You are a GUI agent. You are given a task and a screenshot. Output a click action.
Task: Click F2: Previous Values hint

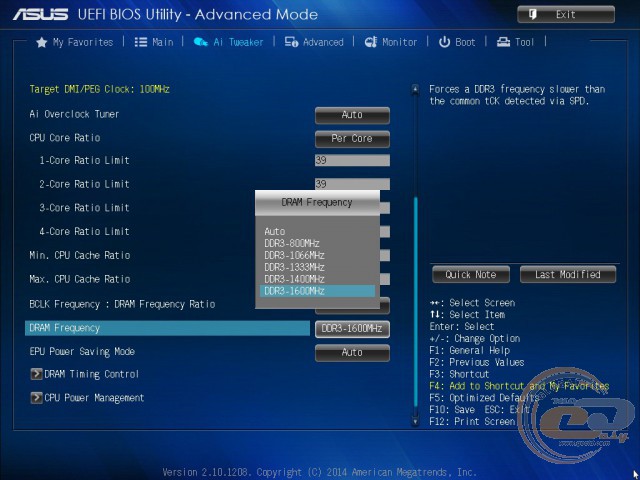[x=477, y=362]
